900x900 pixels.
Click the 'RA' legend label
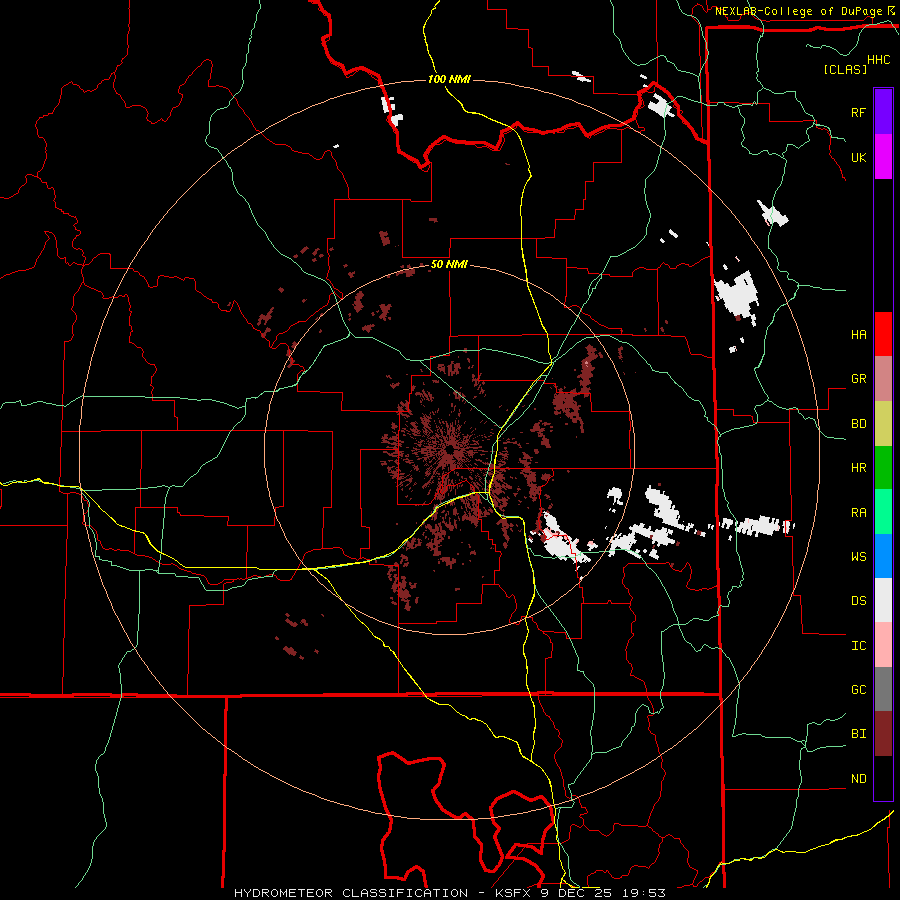858,512
